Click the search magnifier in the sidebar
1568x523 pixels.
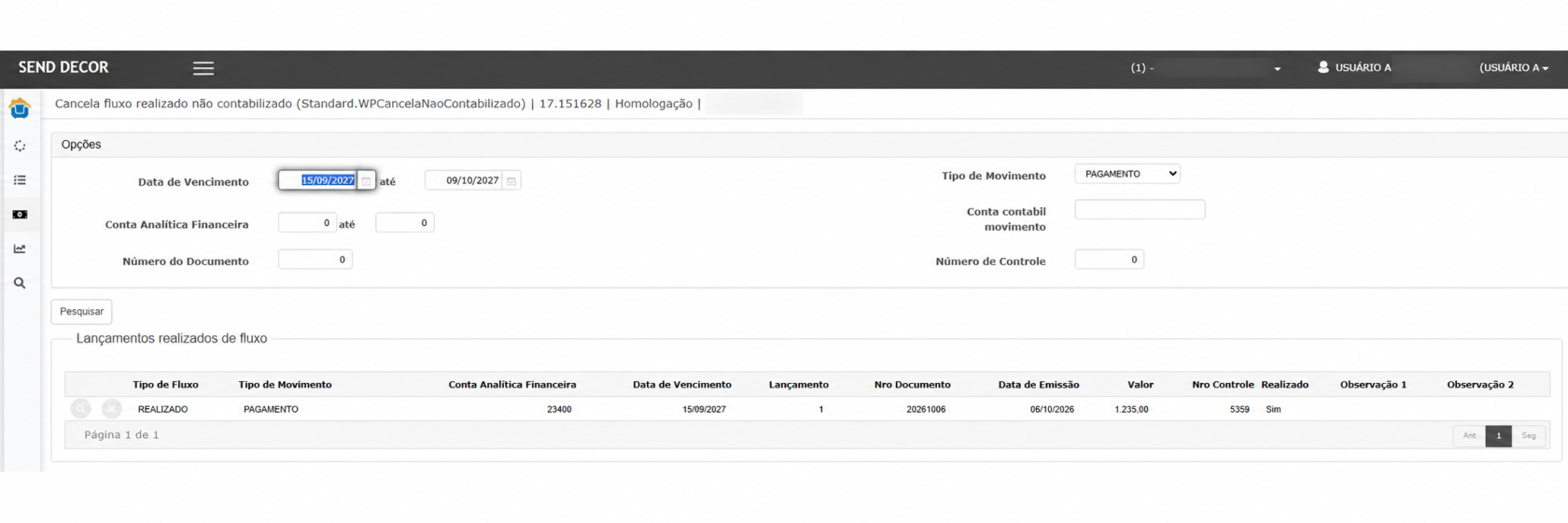tap(20, 283)
